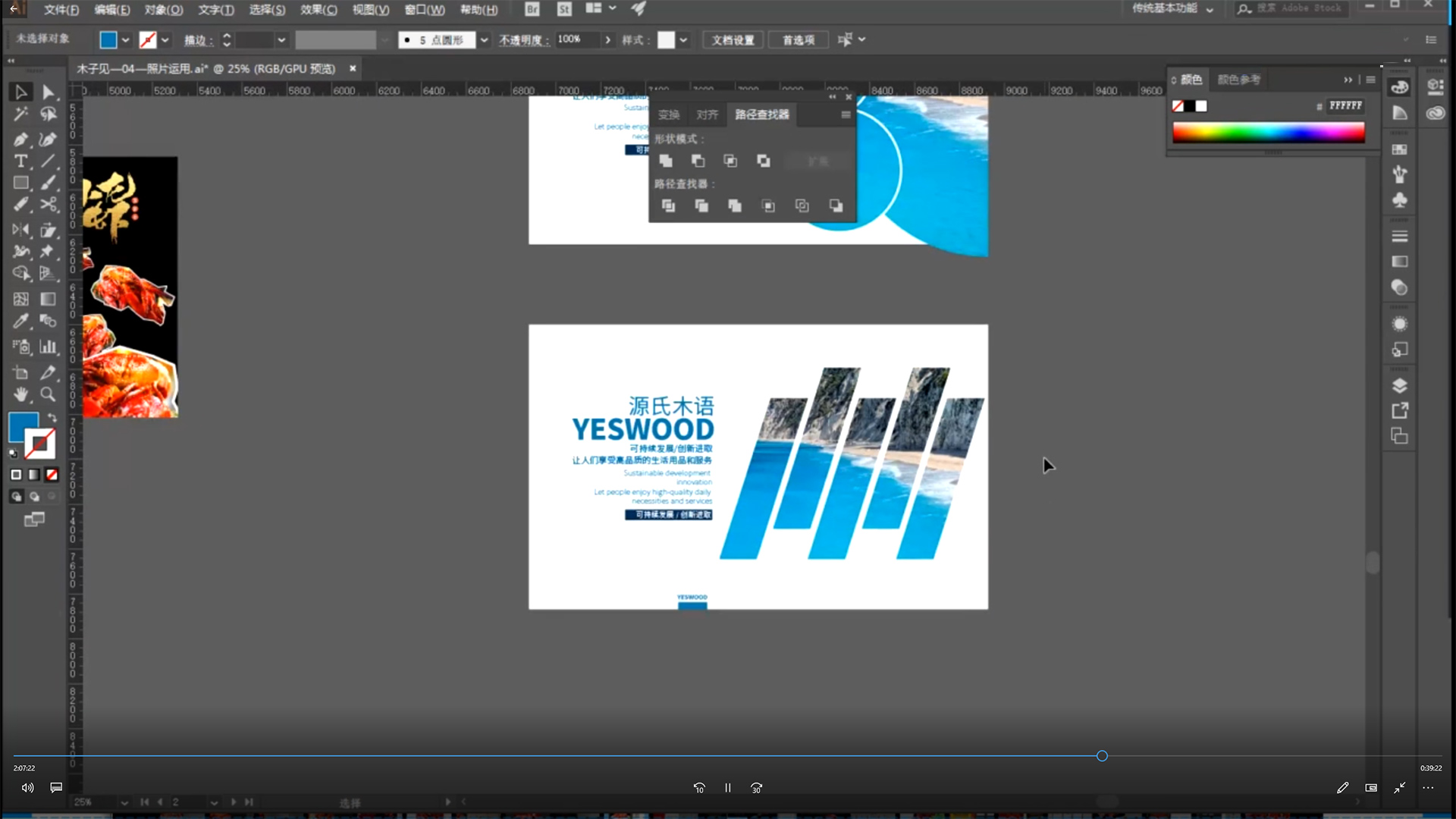Skip forward 30 seconds
The width and height of the screenshot is (1456, 819).
756,788
